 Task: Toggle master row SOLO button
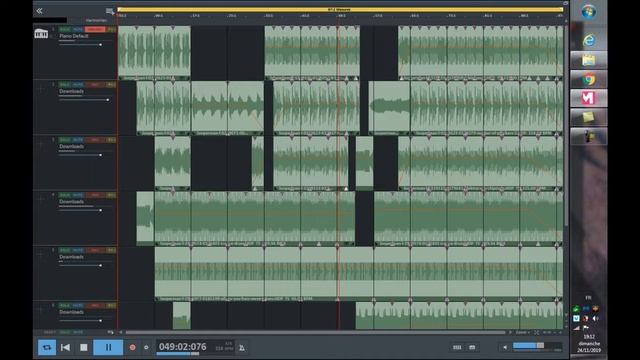click(x=64, y=332)
